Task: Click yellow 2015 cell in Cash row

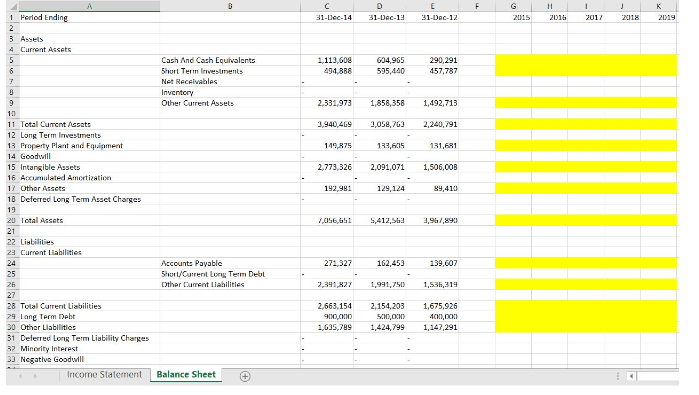Action: [513, 60]
